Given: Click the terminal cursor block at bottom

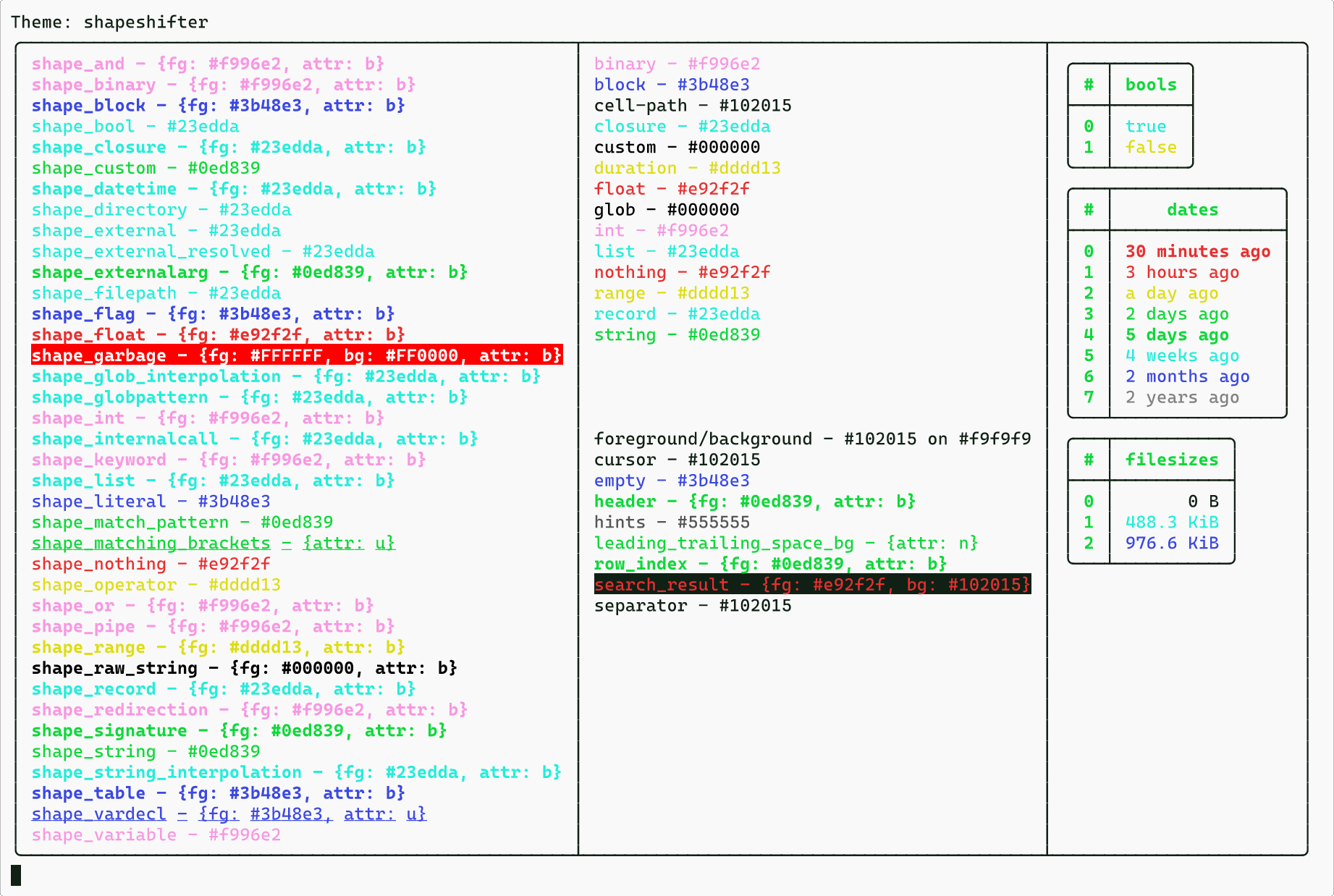Looking at the screenshot, I should pos(16,876).
